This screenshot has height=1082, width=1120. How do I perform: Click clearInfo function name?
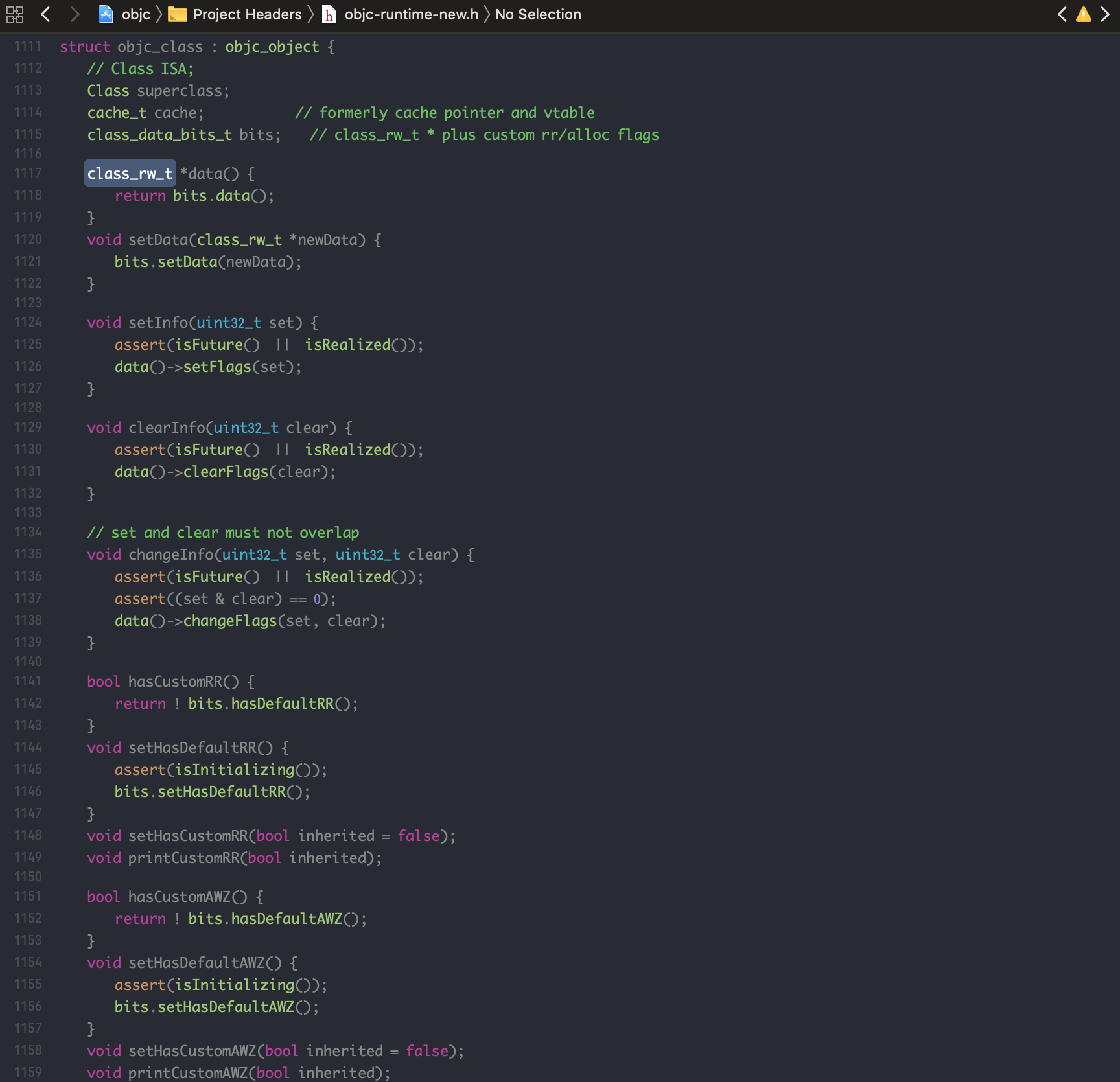167,428
